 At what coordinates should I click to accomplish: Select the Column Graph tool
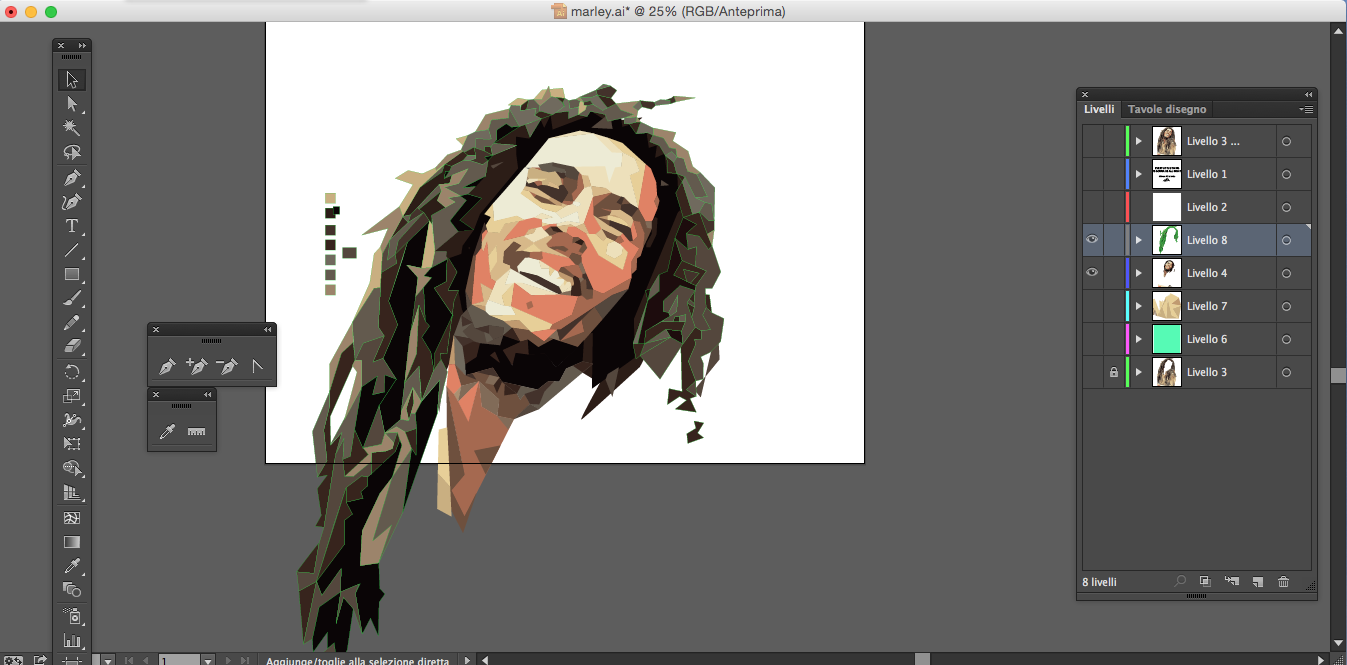click(72, 640)
